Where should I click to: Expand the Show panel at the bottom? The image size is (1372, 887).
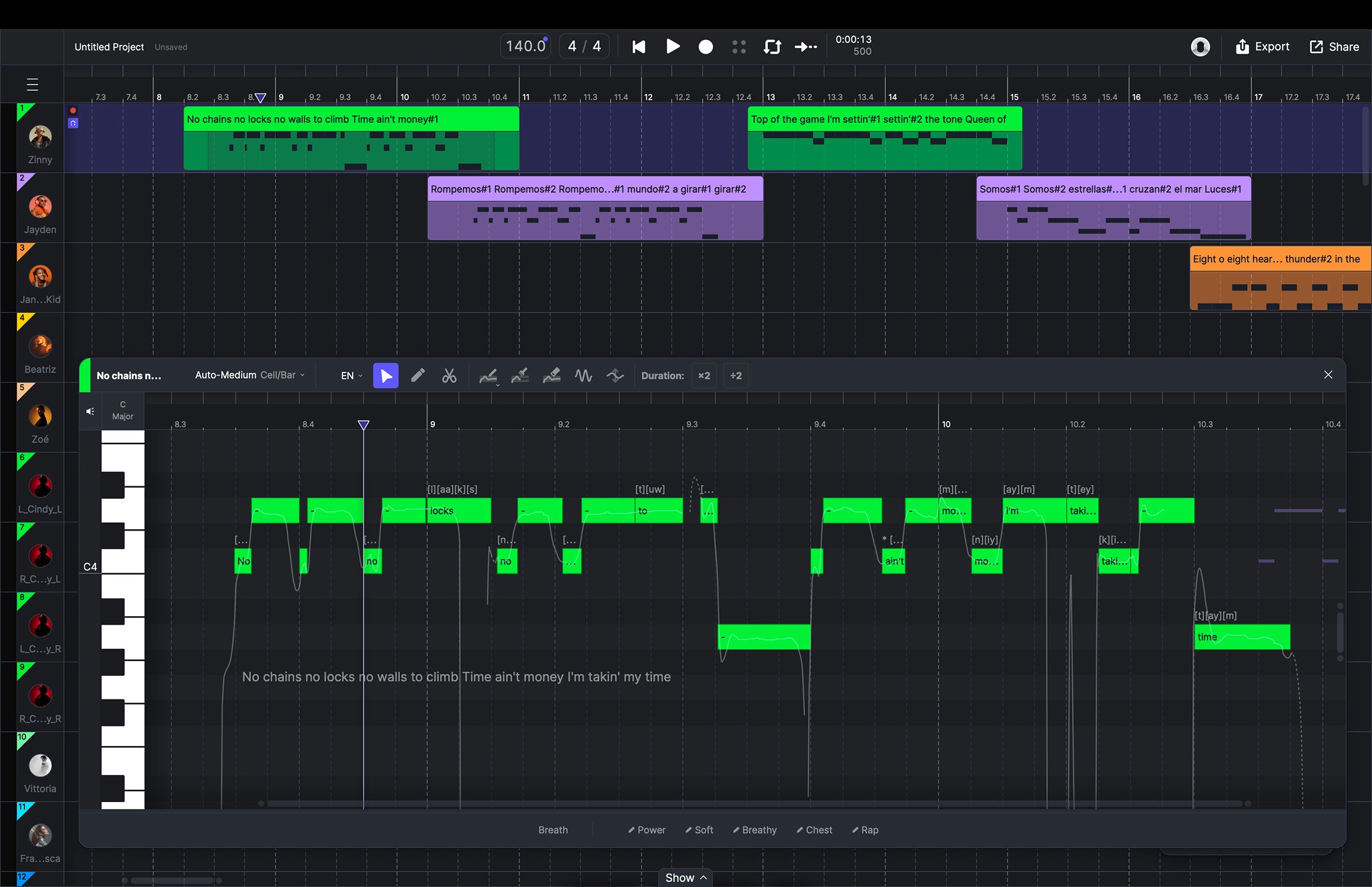[684, 877]
